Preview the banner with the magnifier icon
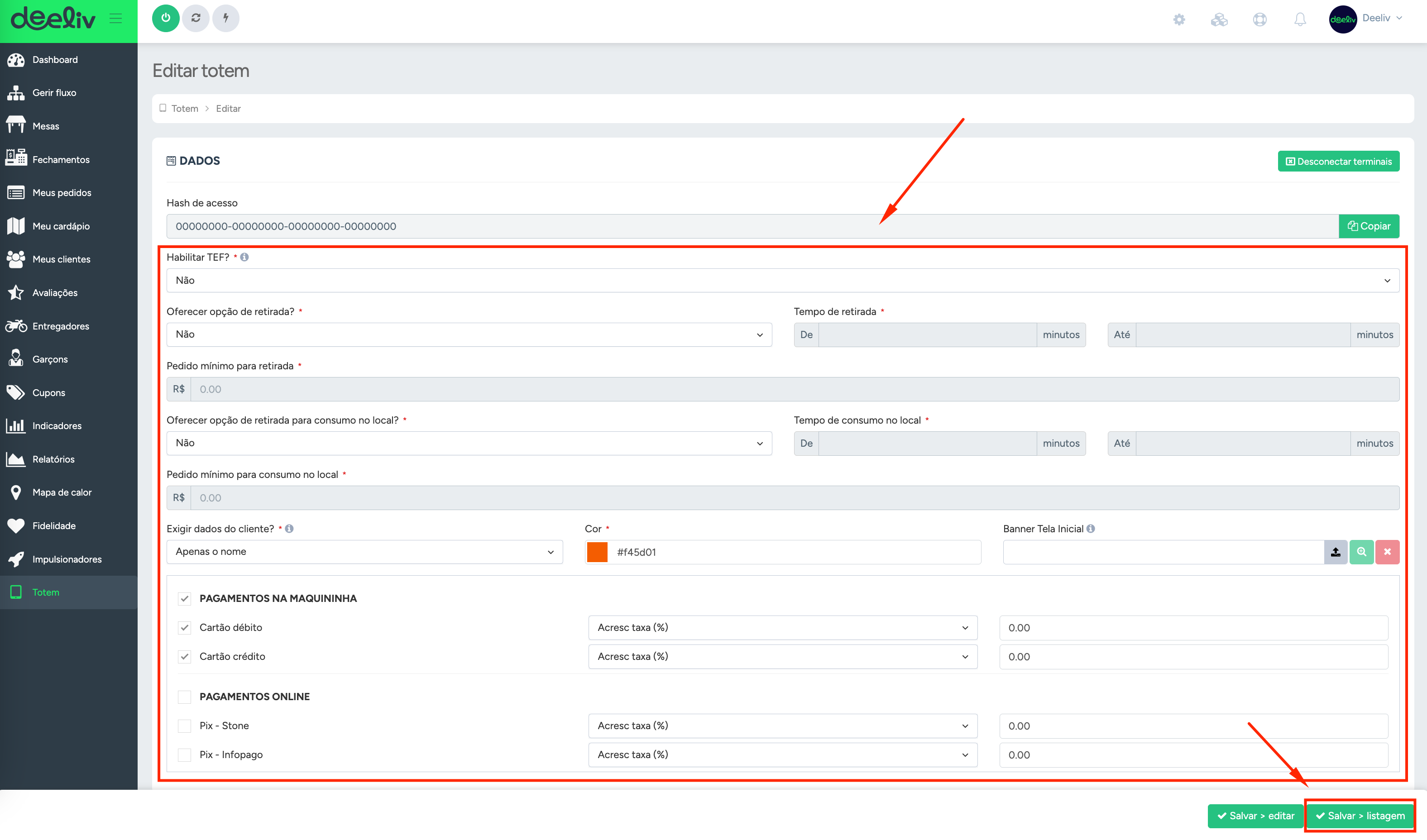 [x=1362, y=552]
